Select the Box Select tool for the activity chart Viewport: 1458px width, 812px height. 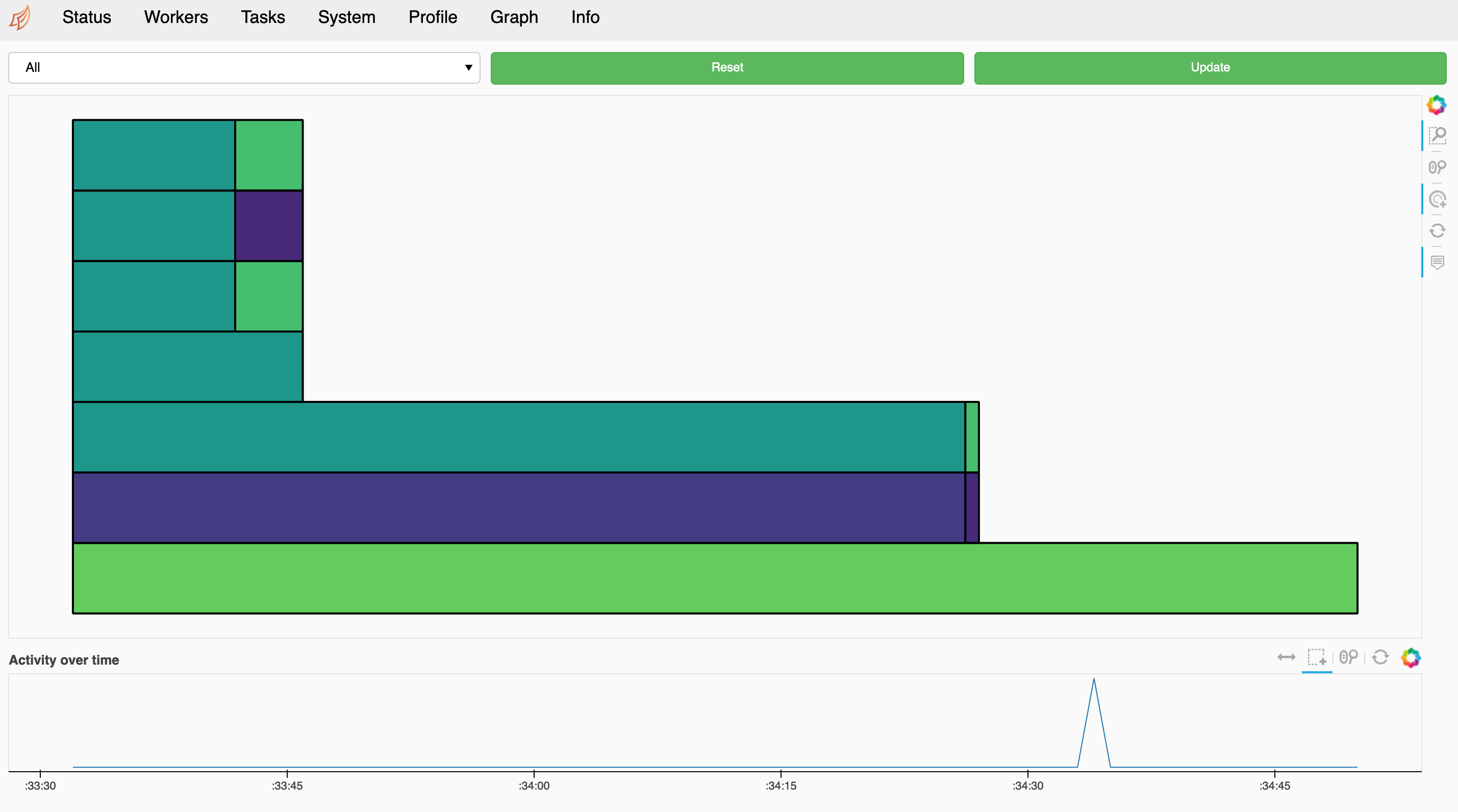(x=1317, y=657)
